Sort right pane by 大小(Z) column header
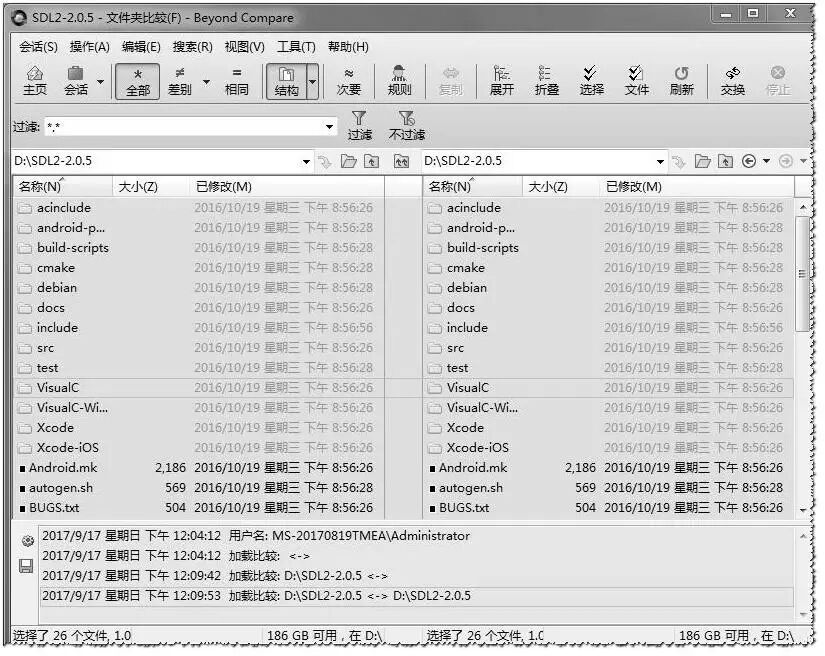Viewport: 825px width, 656px height. [560, 187]
